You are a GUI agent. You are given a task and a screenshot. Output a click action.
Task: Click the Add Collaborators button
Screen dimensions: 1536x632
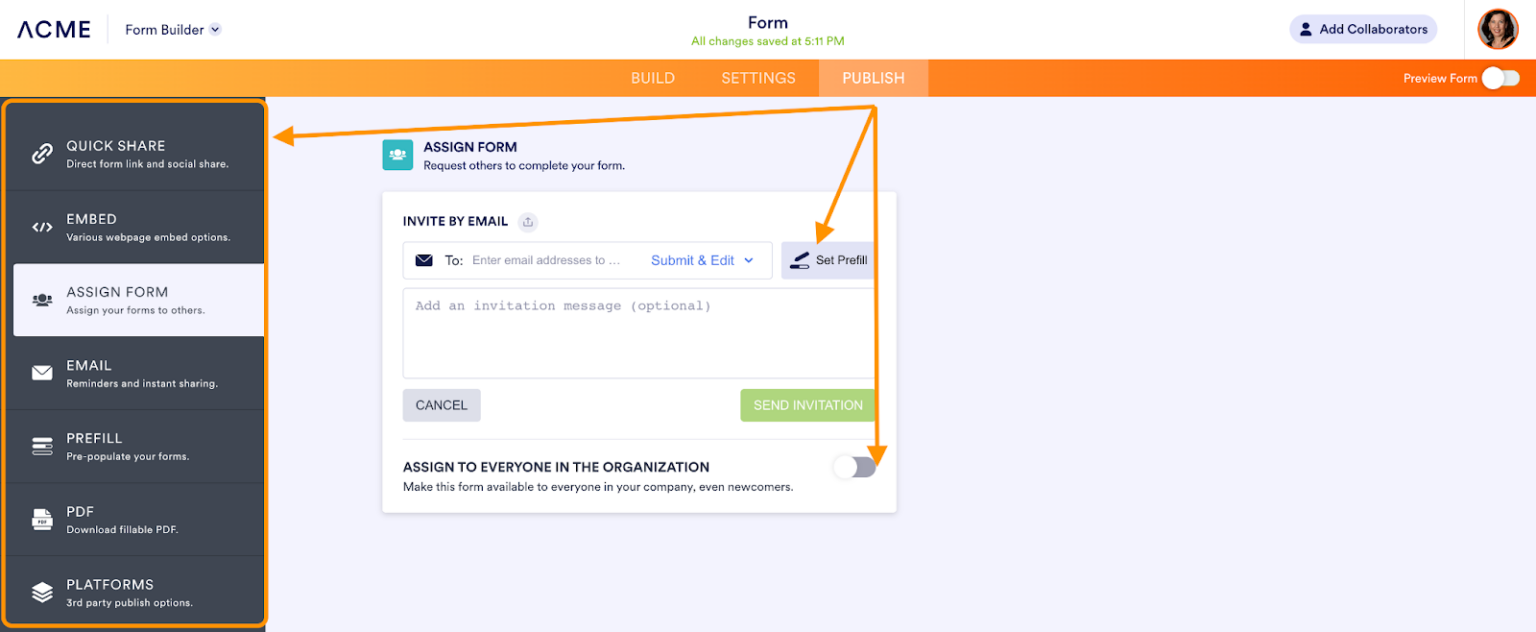pos(1362,28)
